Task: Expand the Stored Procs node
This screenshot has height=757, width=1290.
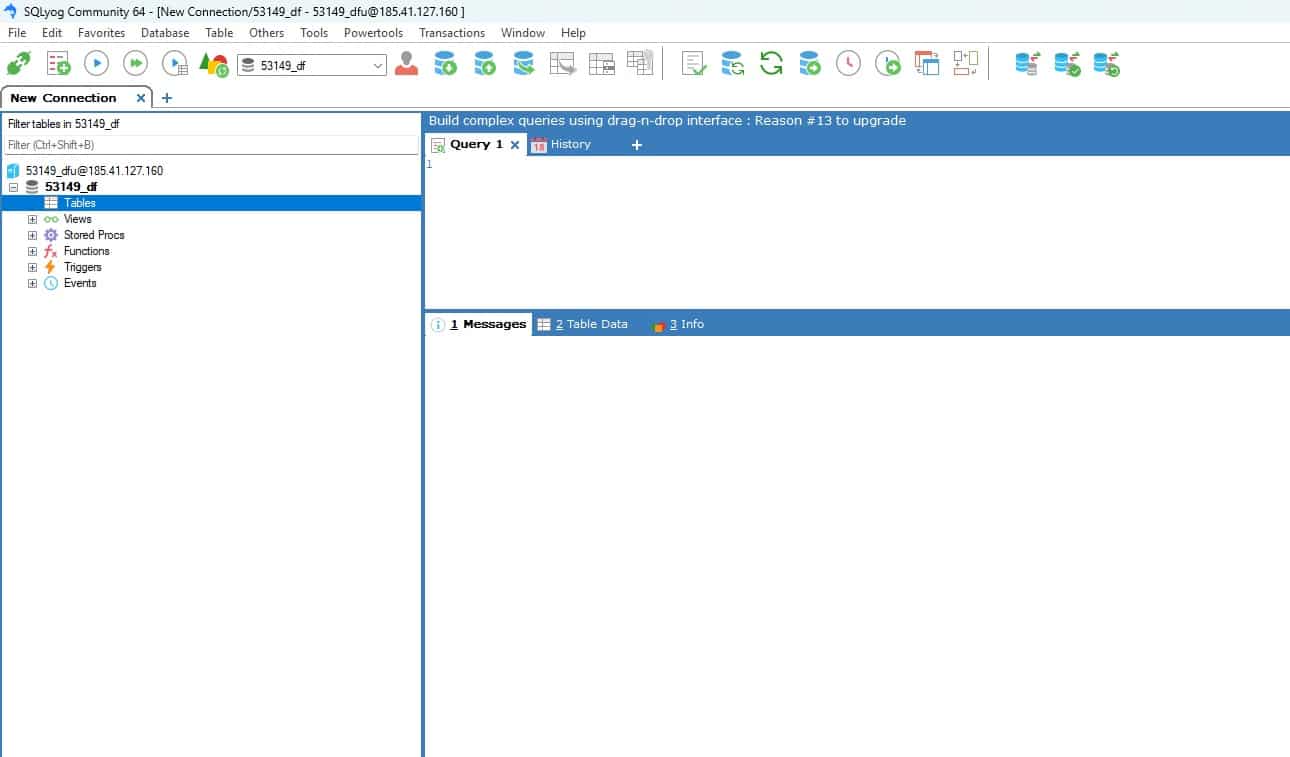Action: 31,234
